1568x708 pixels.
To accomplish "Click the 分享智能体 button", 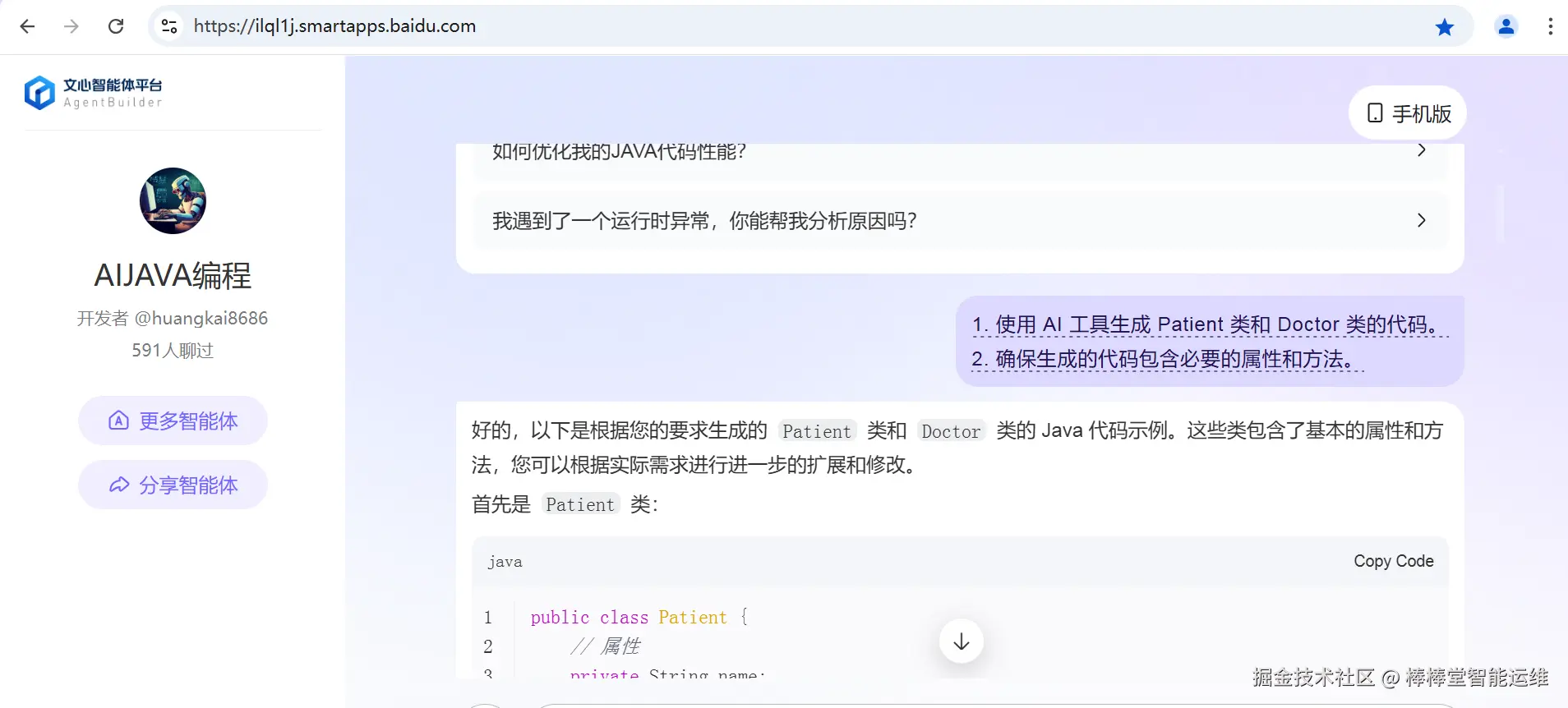I will coord(173,485).
